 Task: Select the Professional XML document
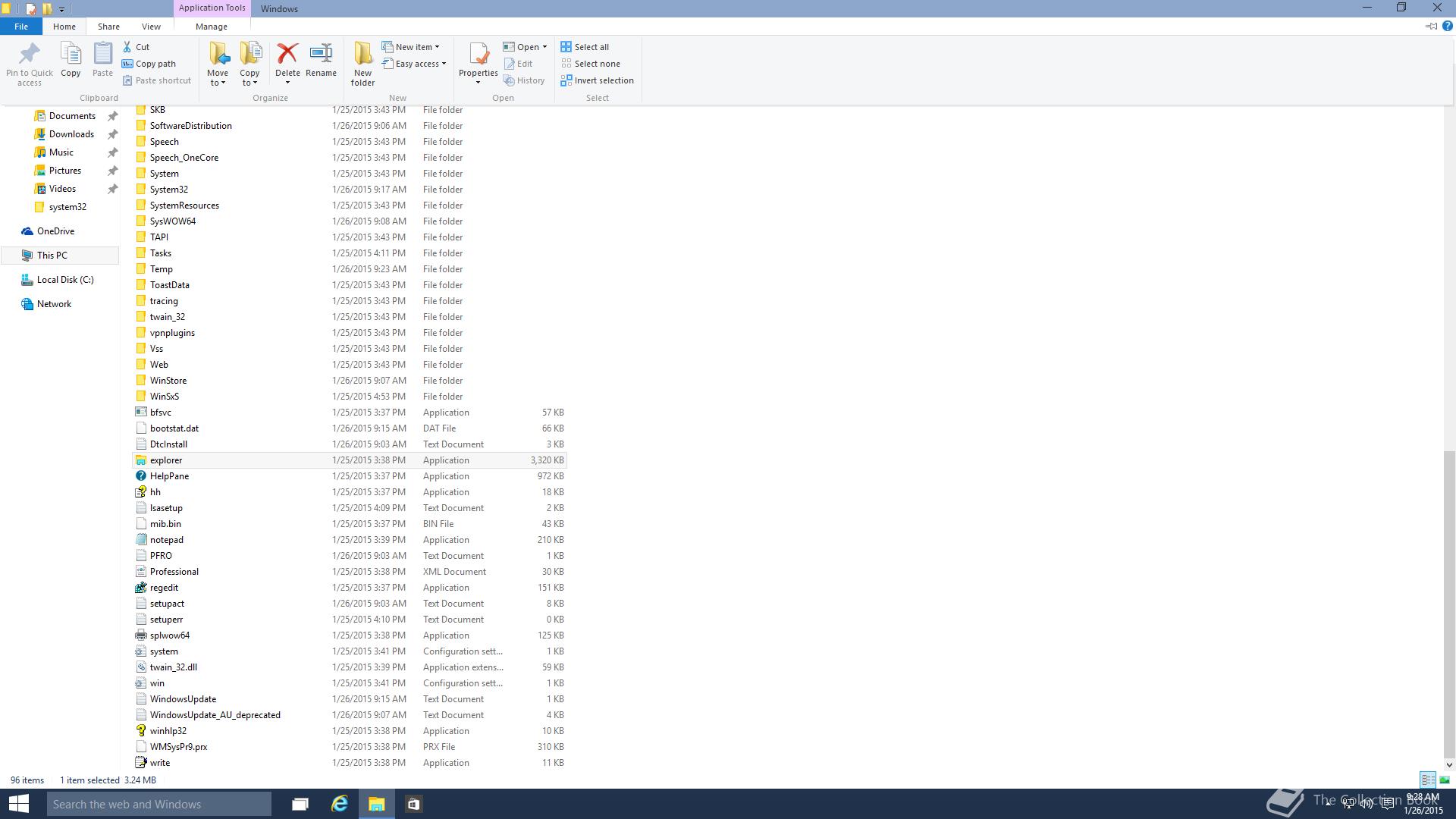click(x=349, y=572)
